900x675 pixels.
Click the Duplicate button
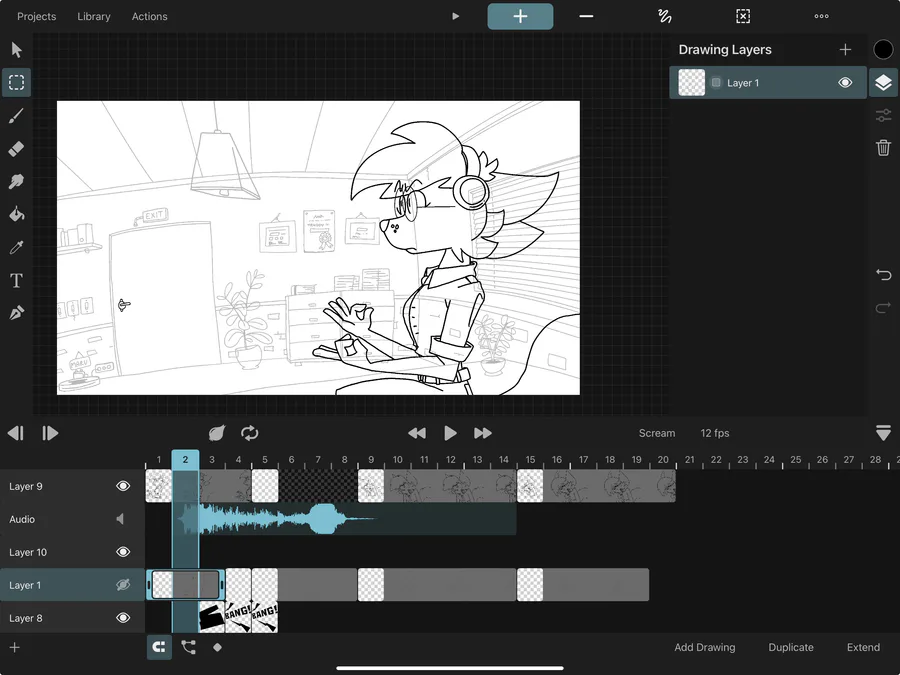point(790,647)
